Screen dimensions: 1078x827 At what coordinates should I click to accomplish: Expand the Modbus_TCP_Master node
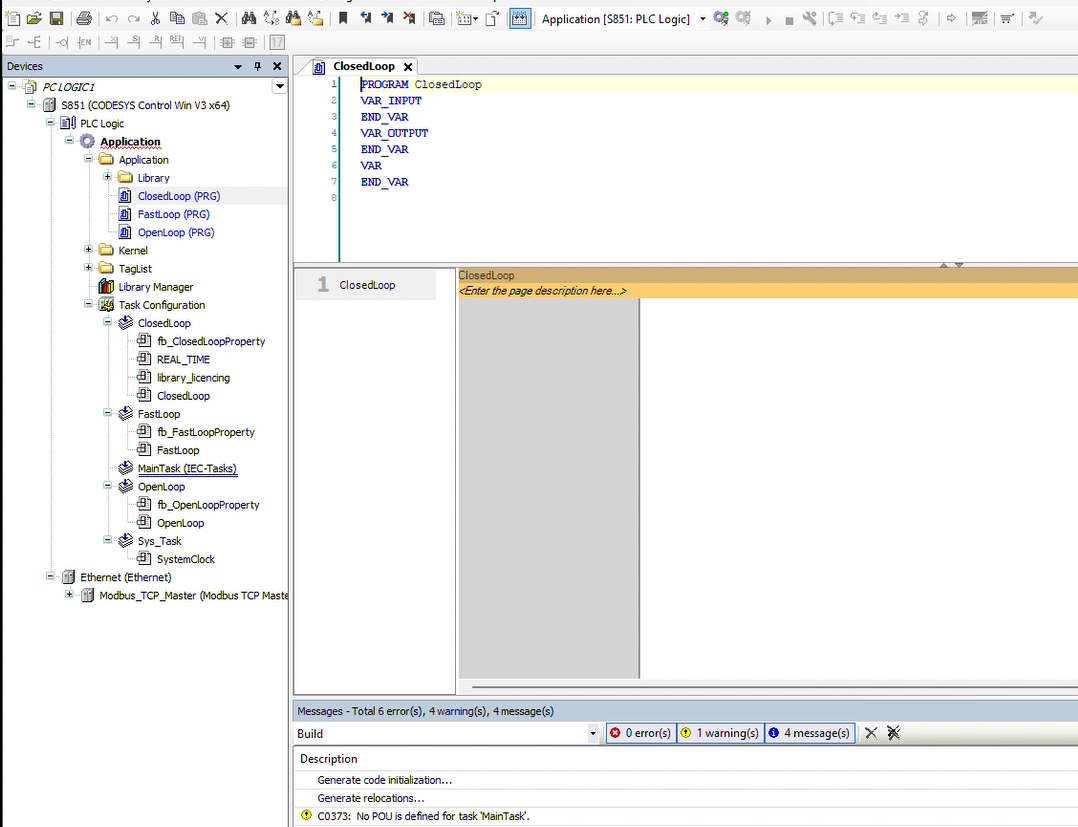tap(69, 595)
